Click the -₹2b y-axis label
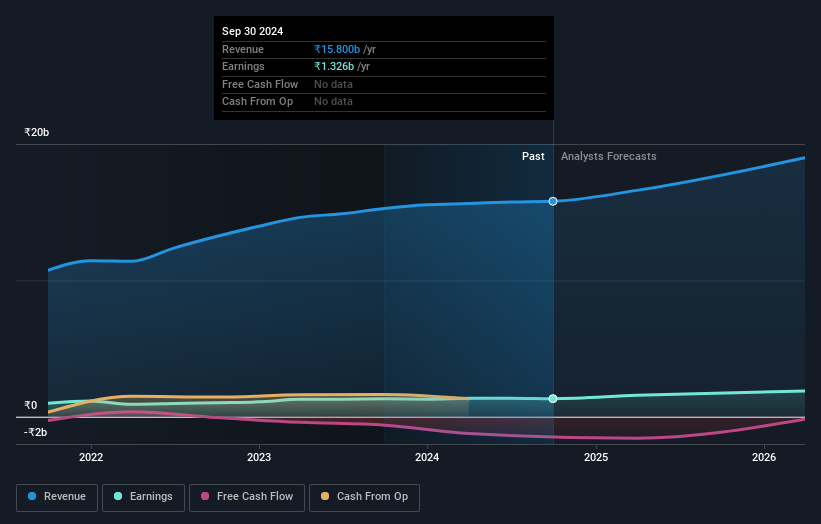Screen dimensions: 821x524 tap(36, 432)
